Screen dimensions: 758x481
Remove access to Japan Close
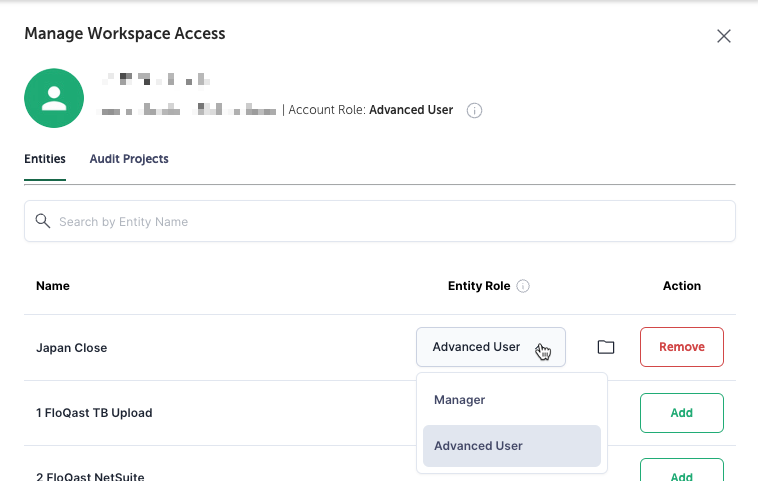[681, 347]
